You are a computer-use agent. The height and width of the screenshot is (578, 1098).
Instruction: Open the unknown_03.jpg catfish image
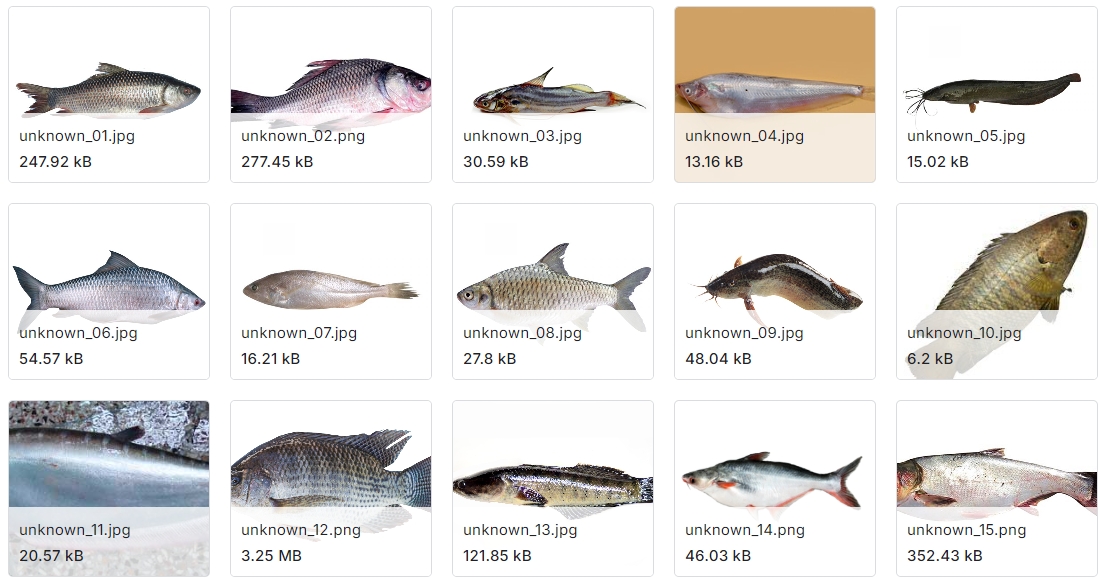point(553,95)
